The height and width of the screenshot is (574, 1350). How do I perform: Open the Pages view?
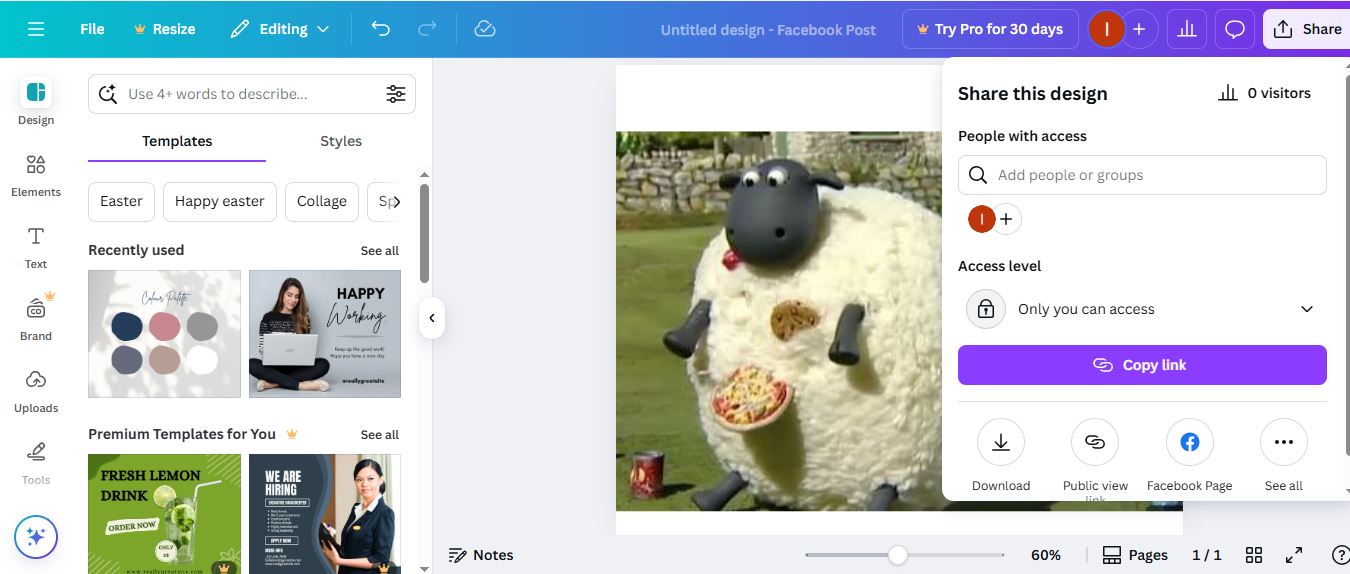pos(1135,555)
